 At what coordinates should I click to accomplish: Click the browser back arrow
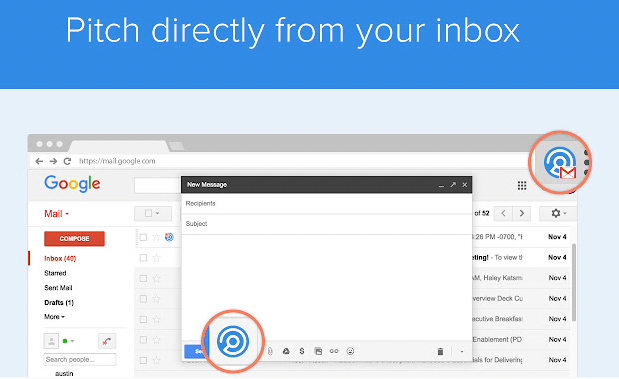point(39,161)
